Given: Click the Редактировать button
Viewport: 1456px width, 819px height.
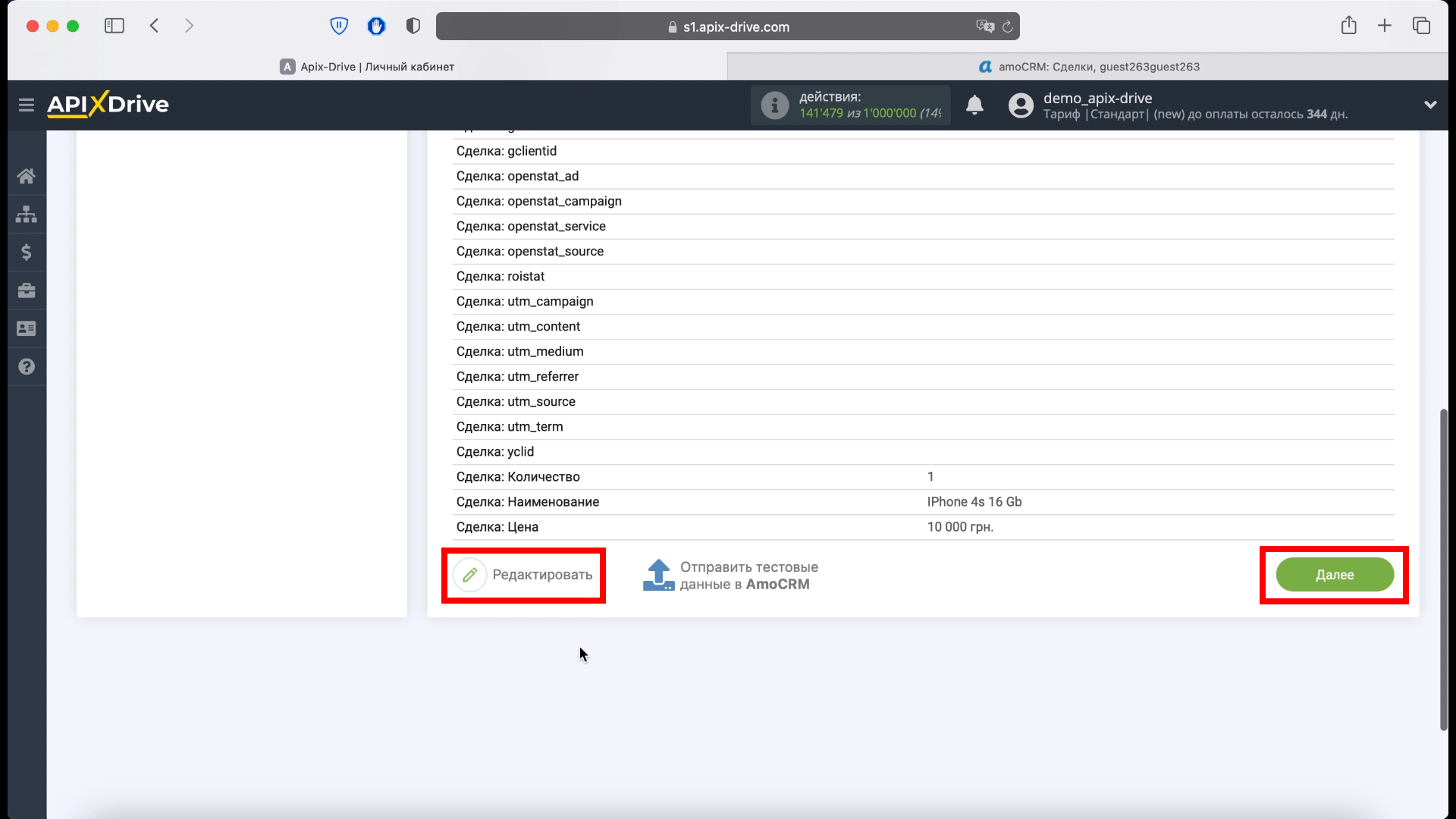Looking at the screenshot, I should [x=523, y=575].
